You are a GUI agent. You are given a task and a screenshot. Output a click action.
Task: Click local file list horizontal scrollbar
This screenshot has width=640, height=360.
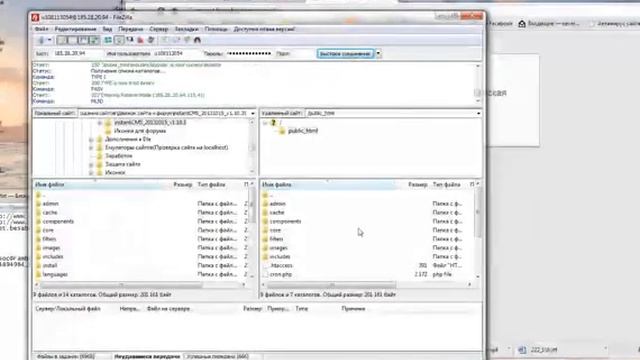pyautogui.click(x=122, y=285)
